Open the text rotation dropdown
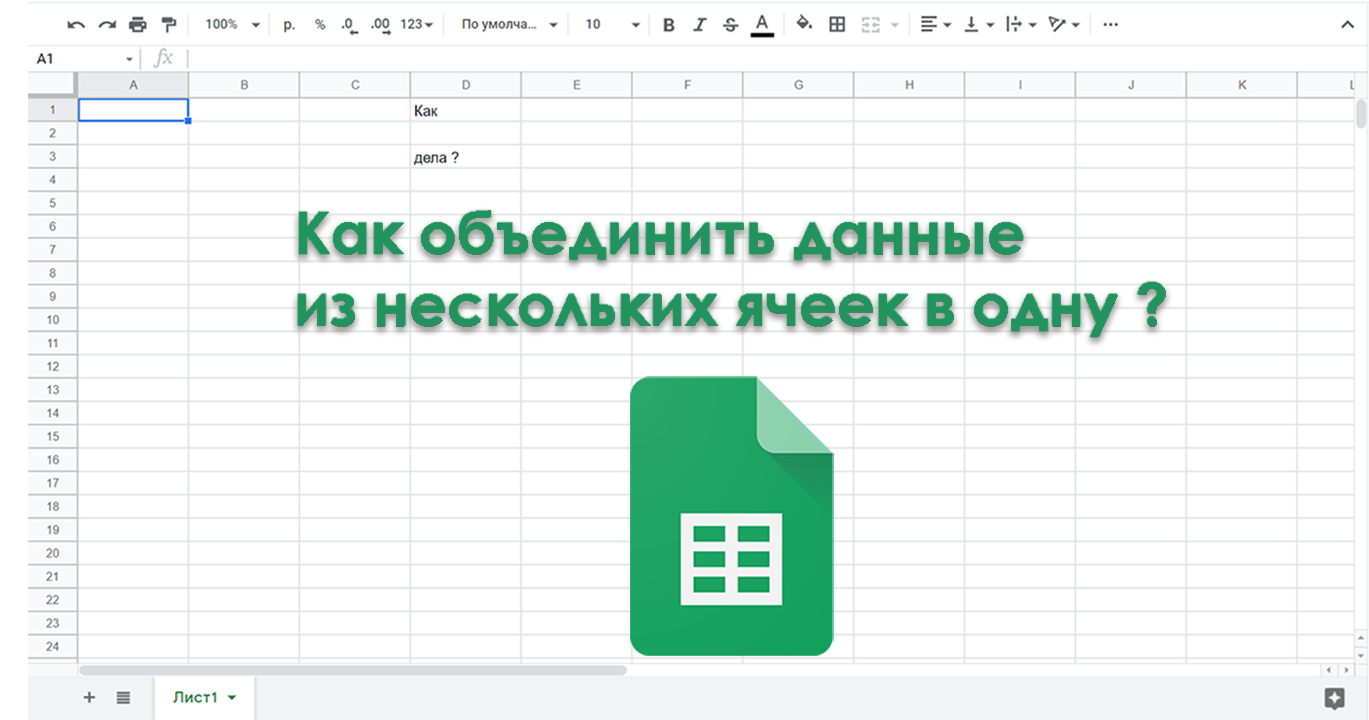The height and width of the screenshot is (720, 1369). [1064, 24]
